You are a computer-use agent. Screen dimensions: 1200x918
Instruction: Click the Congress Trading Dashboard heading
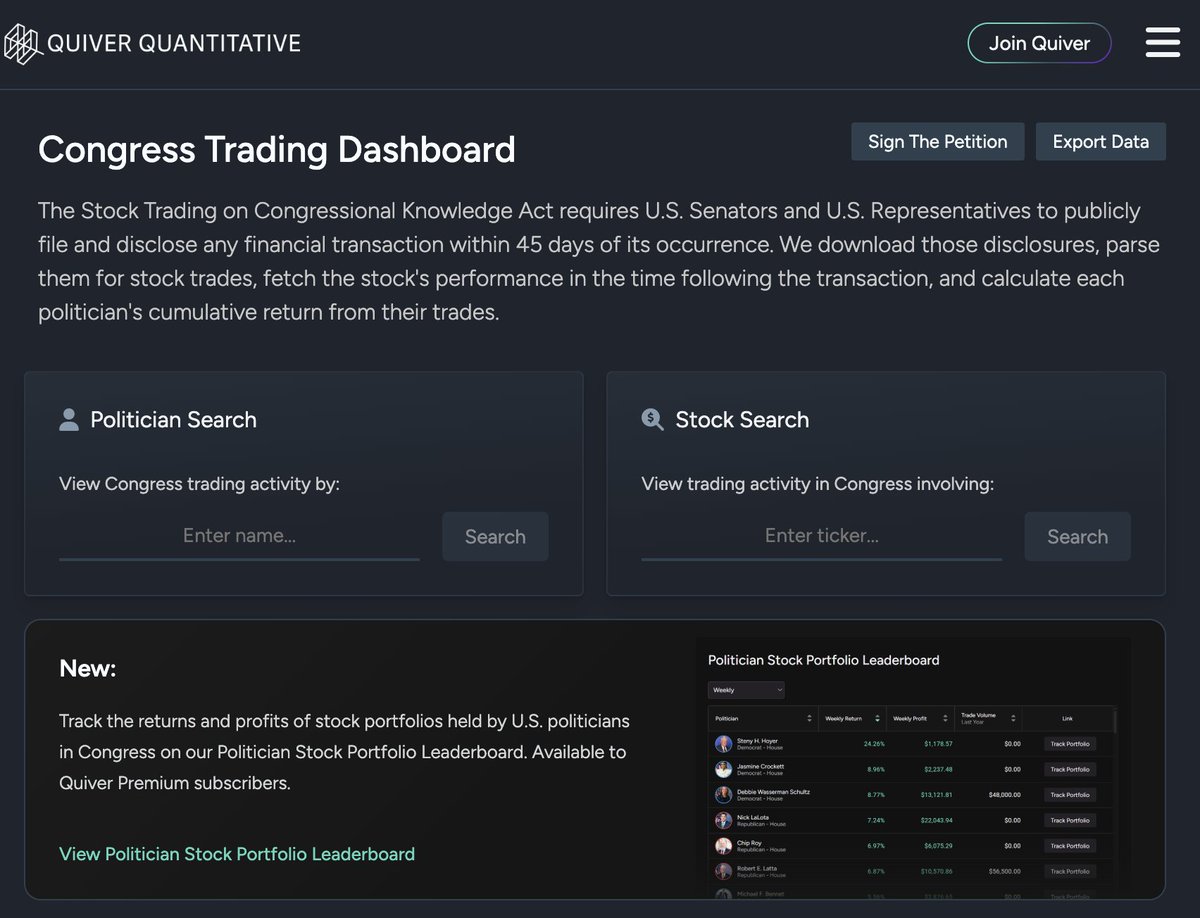(x=277, y=149)
